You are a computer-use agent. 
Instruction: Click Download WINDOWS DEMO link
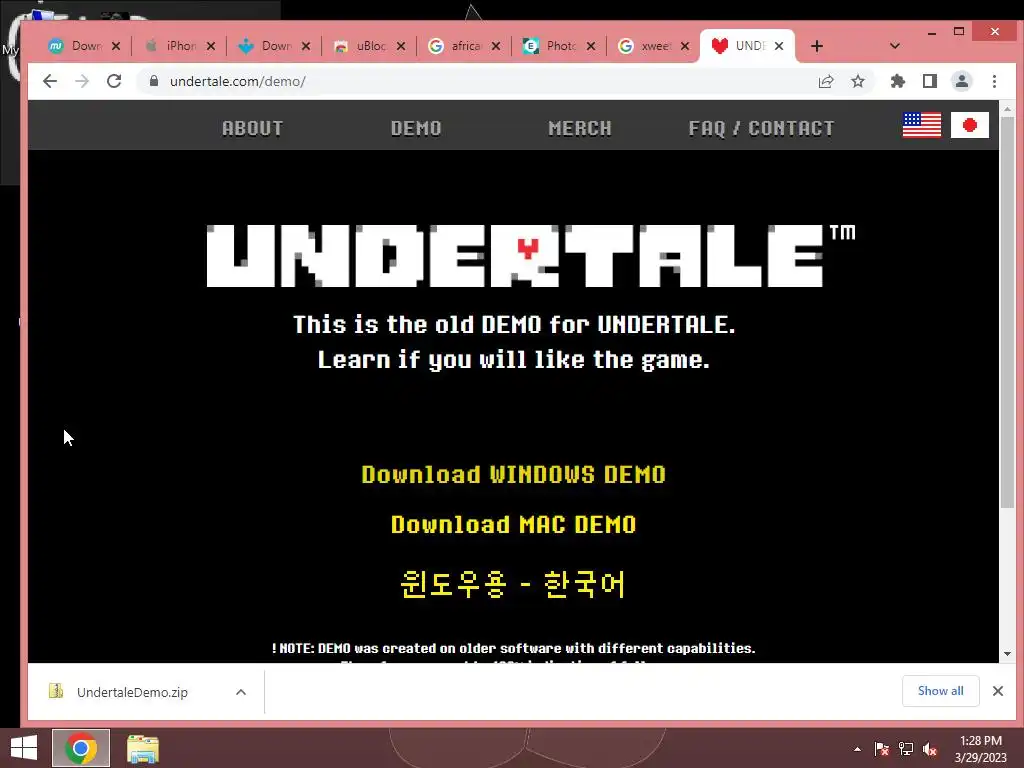pyautogui.click(x=513, y=474)
